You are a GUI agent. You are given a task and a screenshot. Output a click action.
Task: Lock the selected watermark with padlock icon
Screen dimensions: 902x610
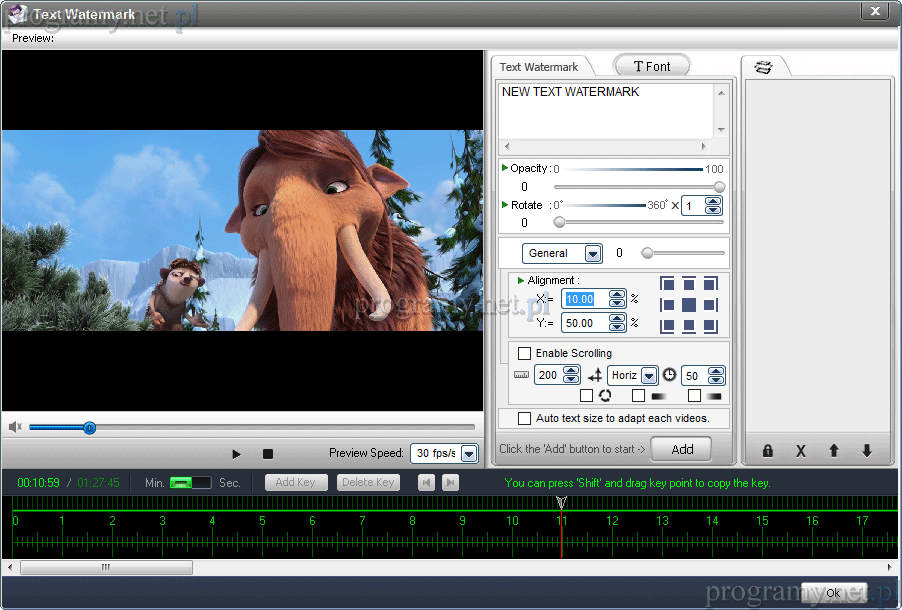[768, 451]
